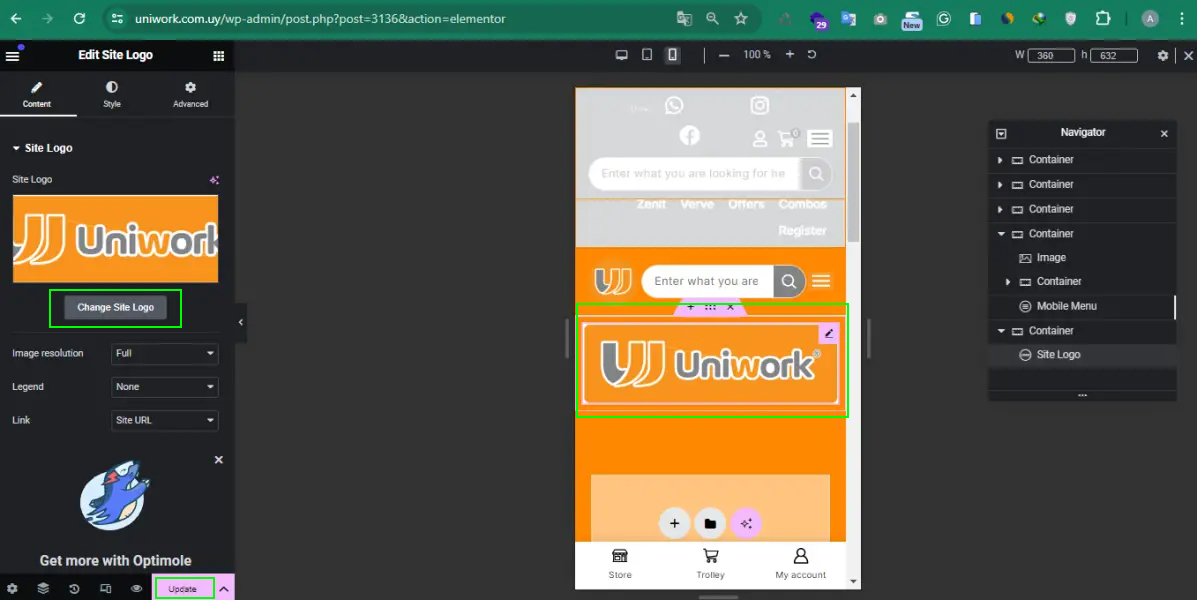Dock the Navigator panel
This screenshot has width=1197, height=600.
coord(1002,134)
